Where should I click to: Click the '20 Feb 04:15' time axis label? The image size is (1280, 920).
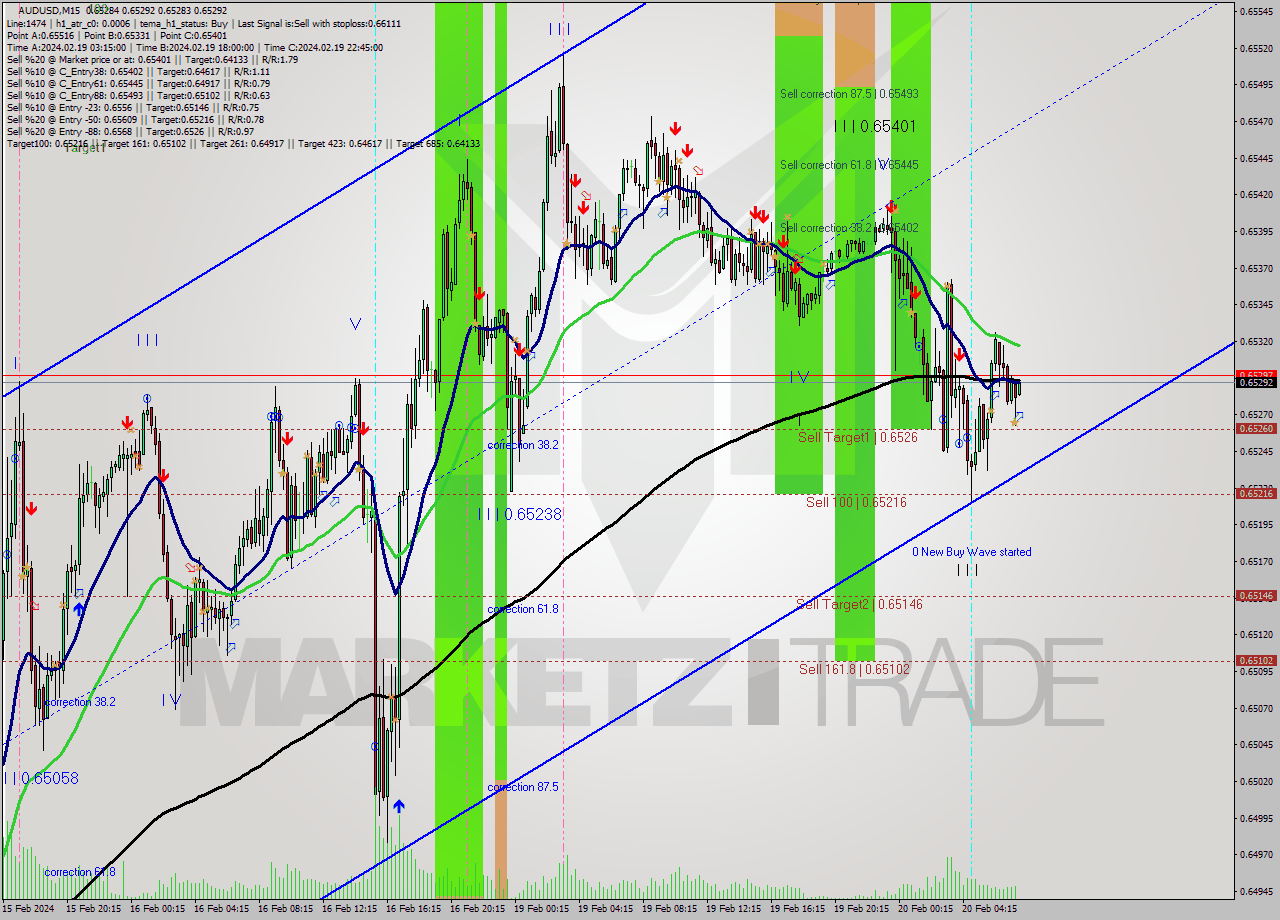point(990,909)
